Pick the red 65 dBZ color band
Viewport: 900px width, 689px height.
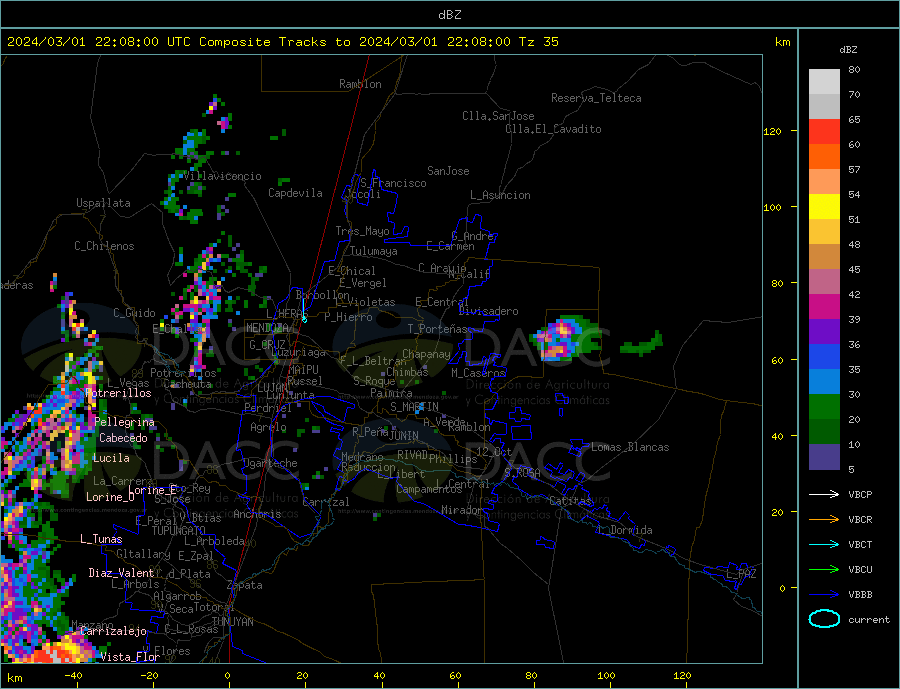[x=824, y=131]
